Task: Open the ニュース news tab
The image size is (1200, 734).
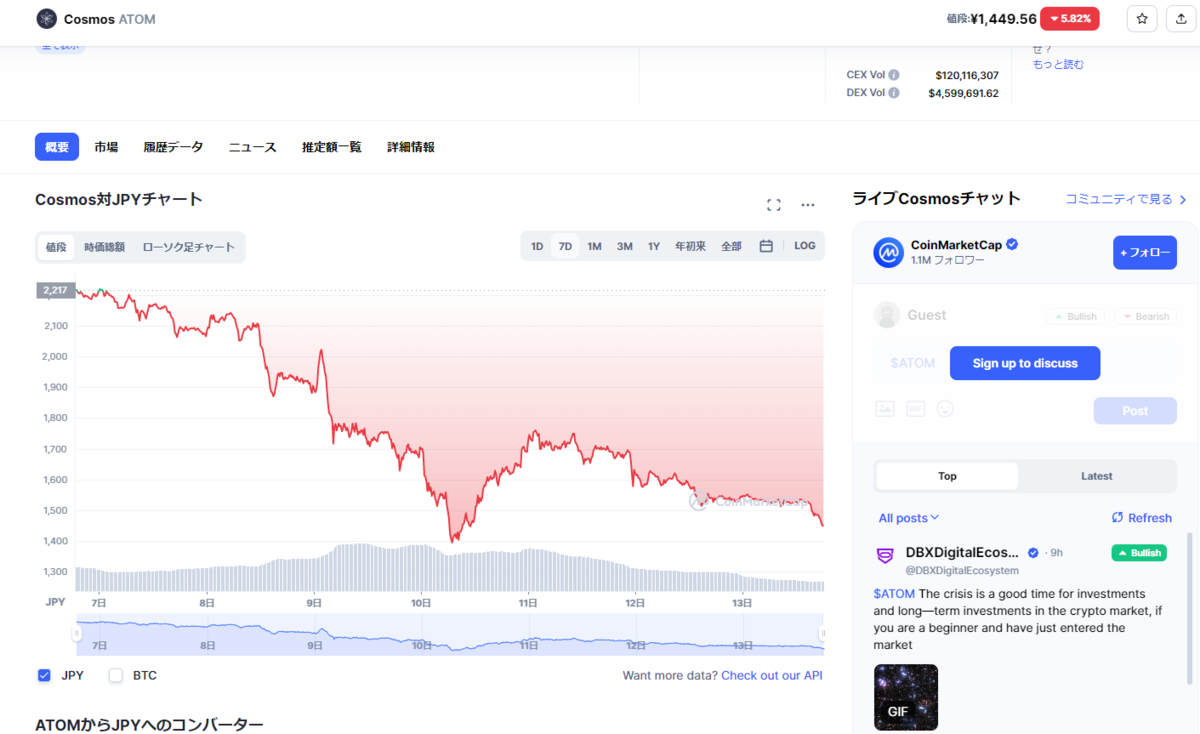Action: (252, 147)
